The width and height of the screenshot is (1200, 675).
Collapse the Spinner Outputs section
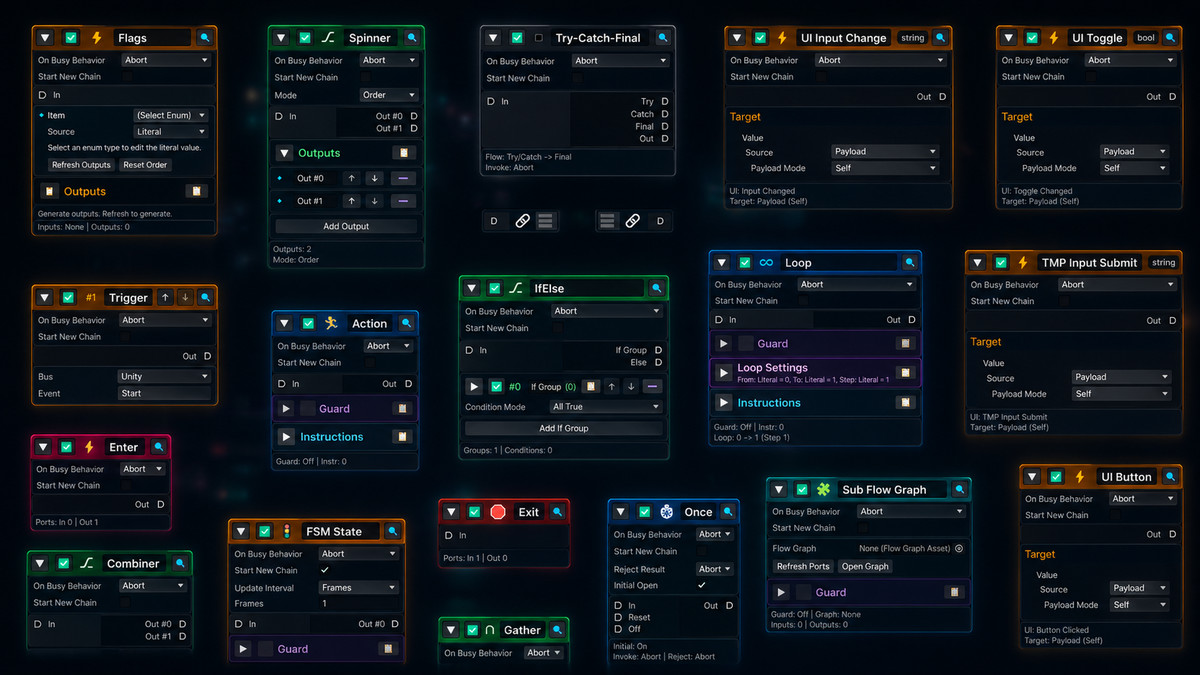point(283,153)
